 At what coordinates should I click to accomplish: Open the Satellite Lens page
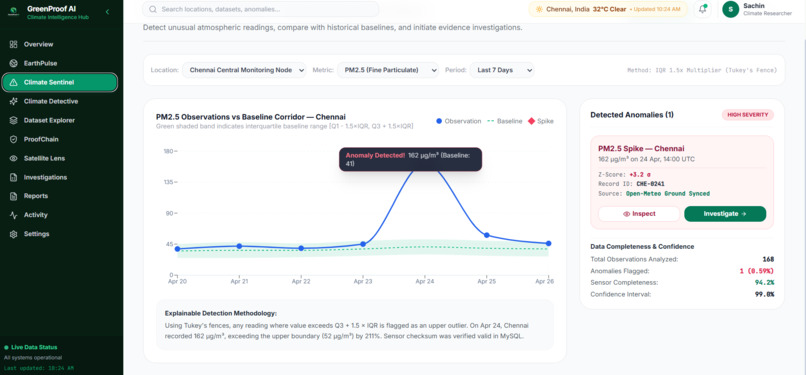(x=60, y=159)
